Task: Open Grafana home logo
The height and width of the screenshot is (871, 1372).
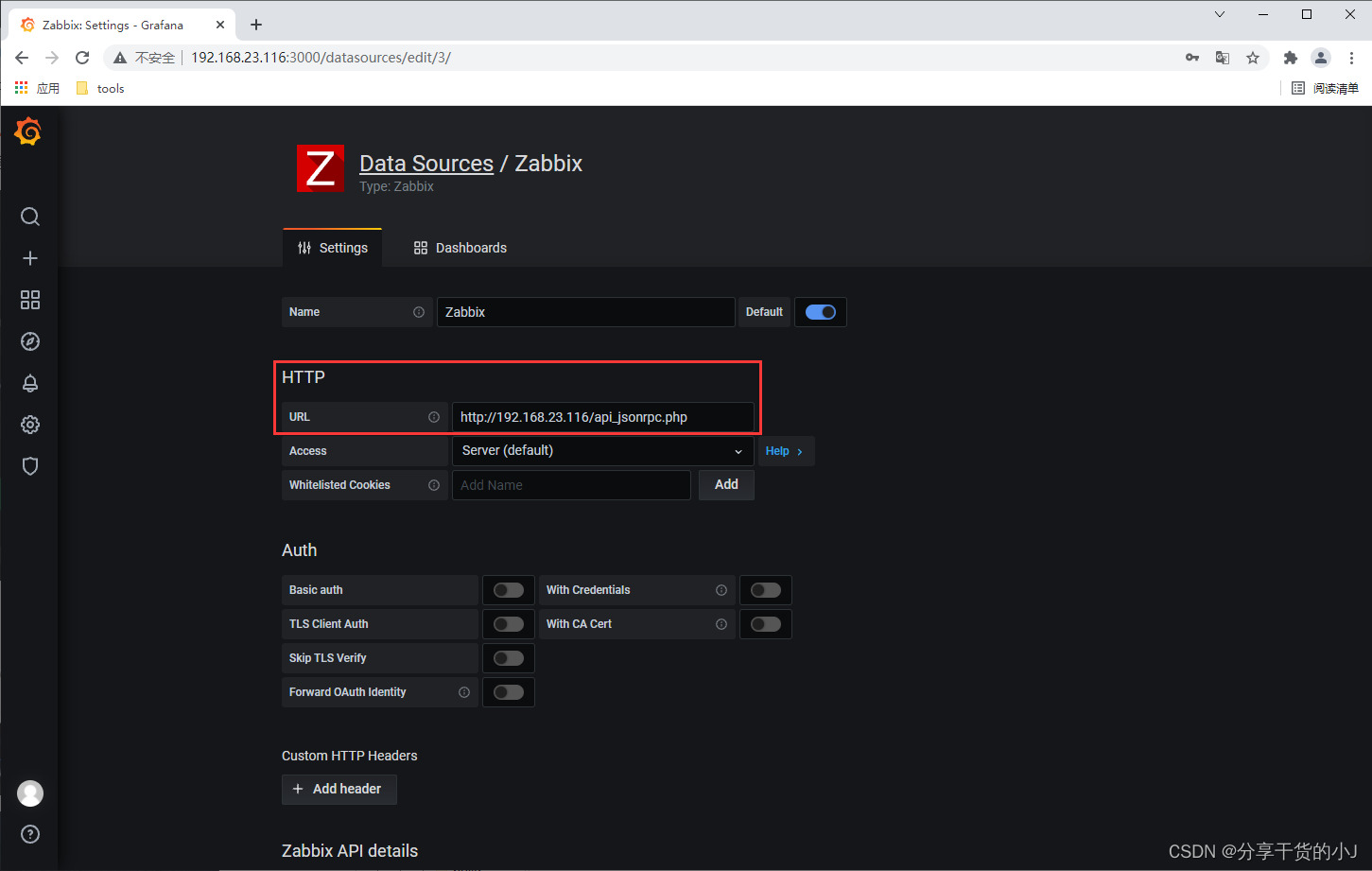Action: pos(28,131)
